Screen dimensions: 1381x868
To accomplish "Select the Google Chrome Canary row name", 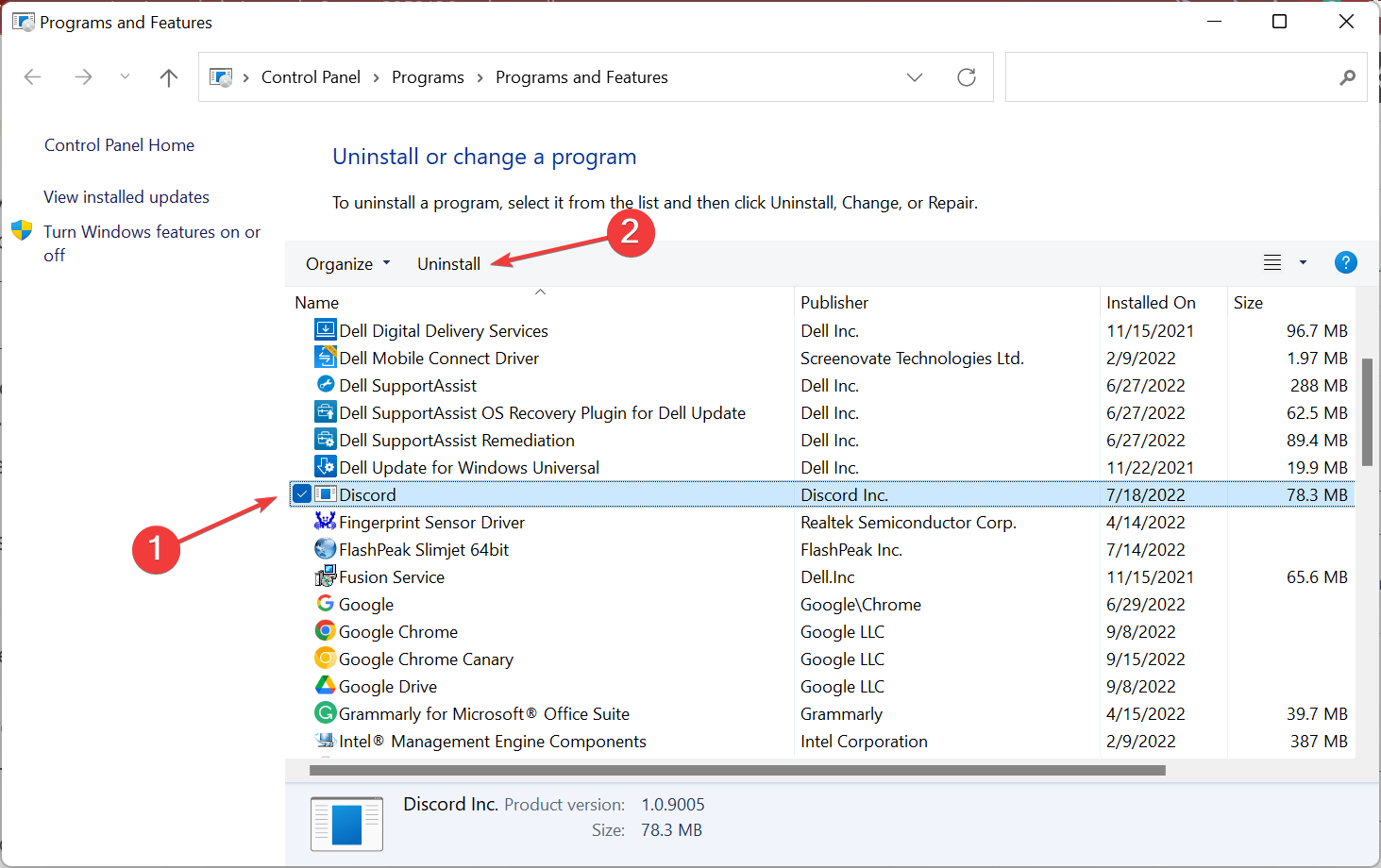I will point(426,659).
